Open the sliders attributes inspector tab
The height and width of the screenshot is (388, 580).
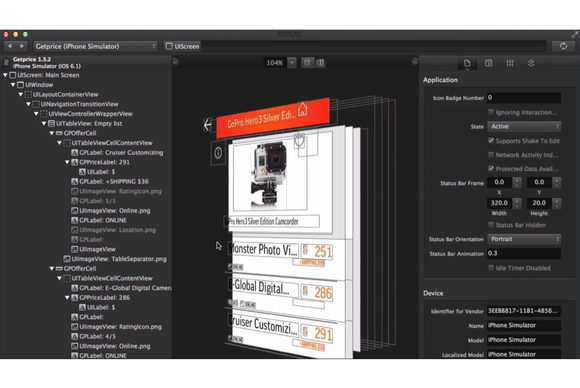[510, 63]
